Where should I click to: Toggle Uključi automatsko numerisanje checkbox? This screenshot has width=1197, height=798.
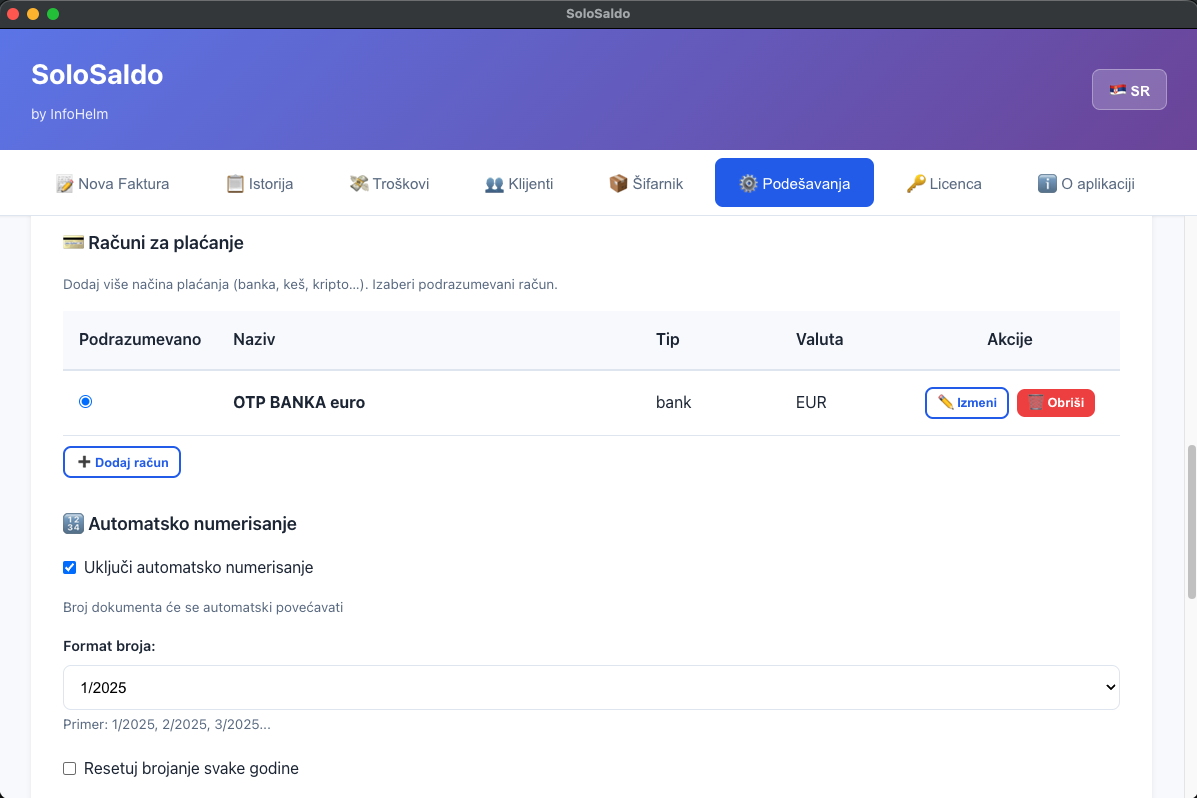click(70, 568)
